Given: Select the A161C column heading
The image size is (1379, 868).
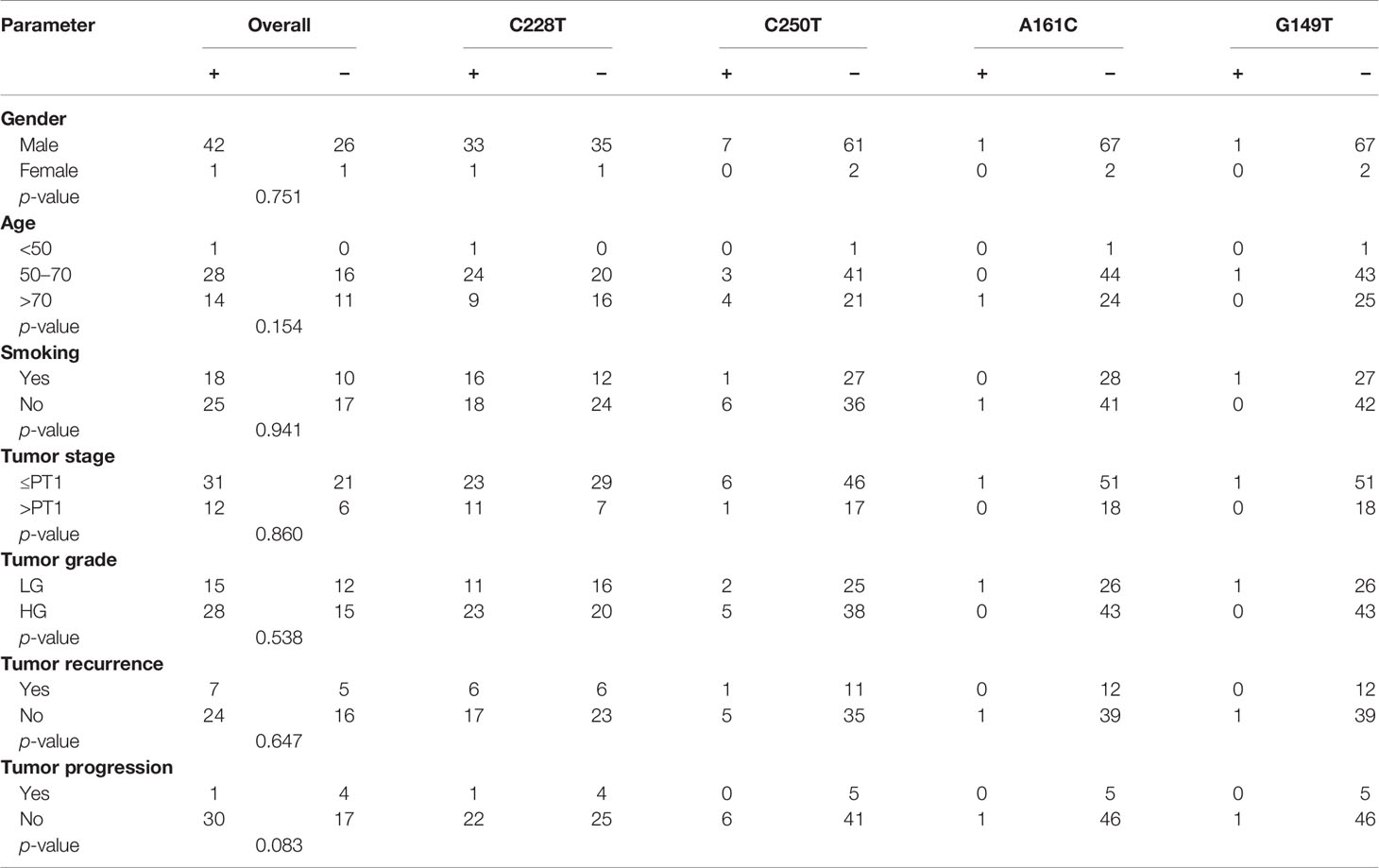Looking at the screenshot, I should pyautogui.click(x=1047, y=26).
